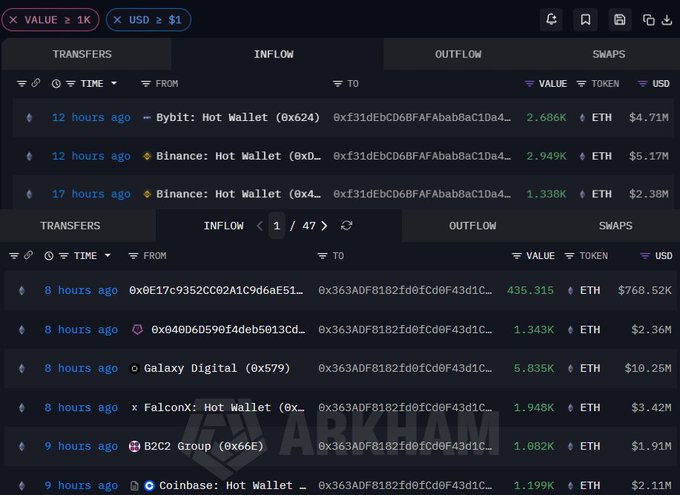Click the 435.315 ETH value
The image size is (680, 495).
click(x=530, y=290)
